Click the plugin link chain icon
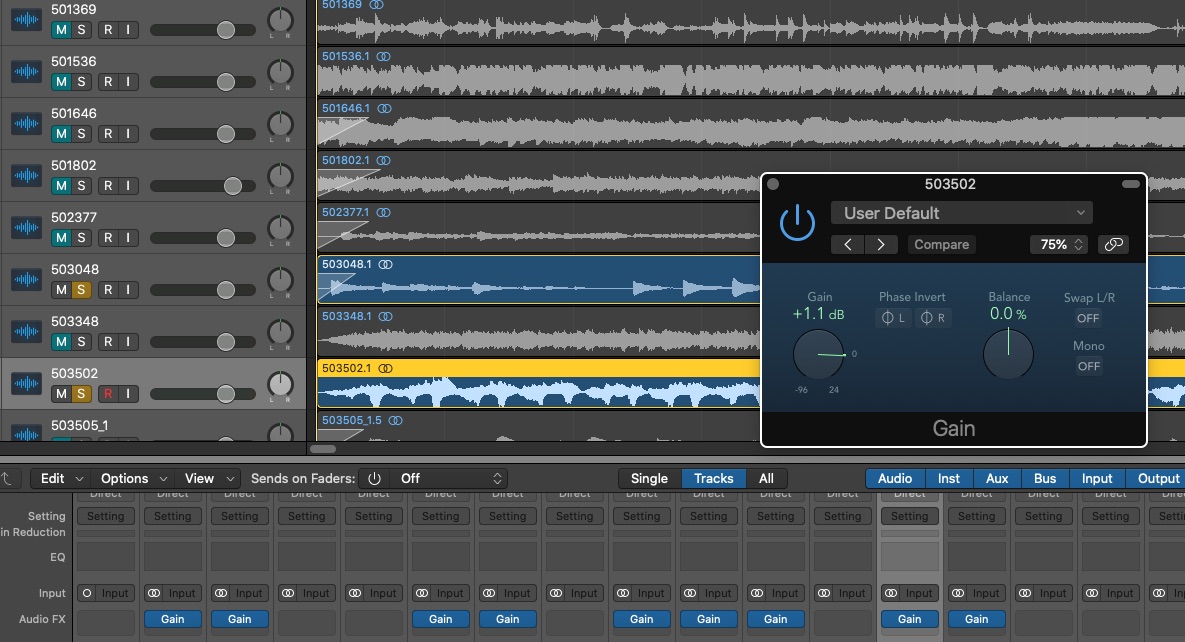Screen dimensions: 1185x642 tap(1112, 244)
